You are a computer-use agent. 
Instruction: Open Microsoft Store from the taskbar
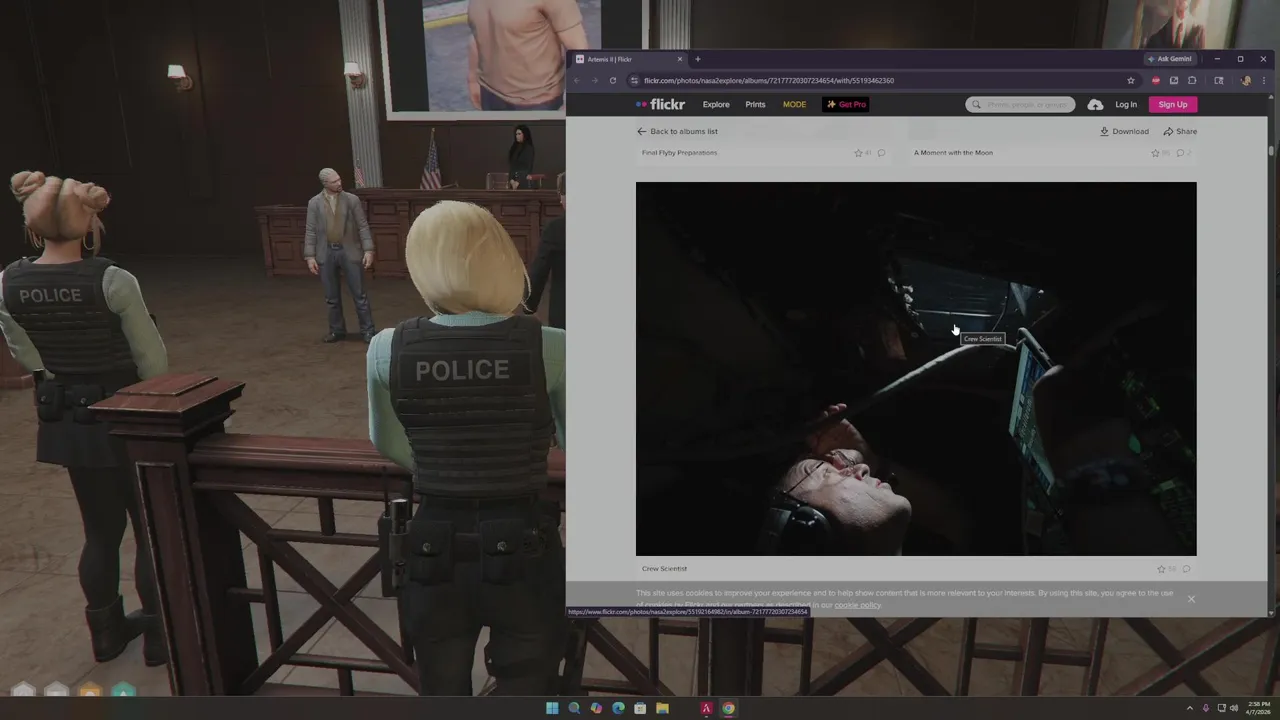point(640,708)
